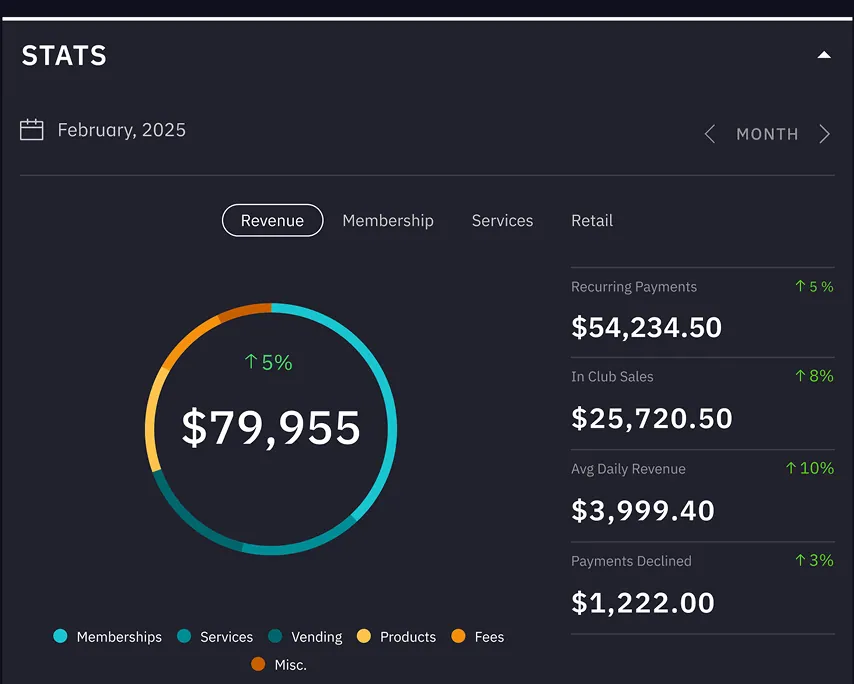Click the yellow Products segment of the donut chart

[150, 419]
